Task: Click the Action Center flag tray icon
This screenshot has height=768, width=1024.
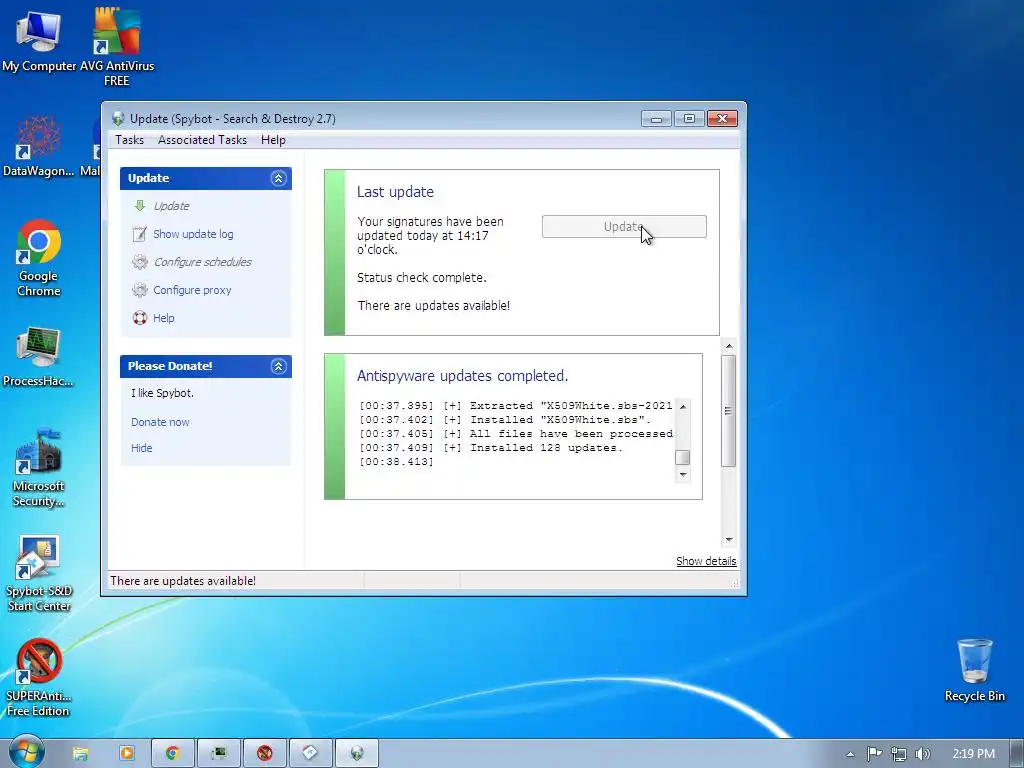Action: click(x=874, y=754)
